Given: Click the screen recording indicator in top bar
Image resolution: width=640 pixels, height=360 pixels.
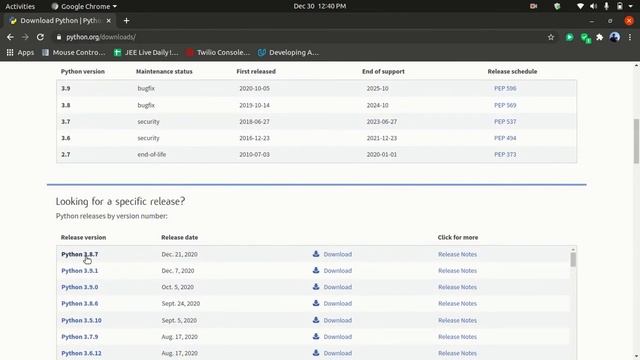Looking at the screenshot, I should pos(533,6).
